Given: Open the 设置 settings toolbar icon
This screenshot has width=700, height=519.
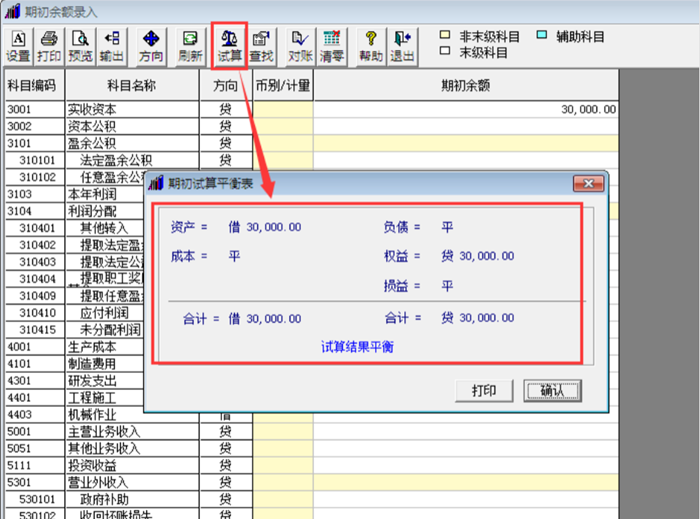Looking at the screenshot, I should tap(18, 46).
